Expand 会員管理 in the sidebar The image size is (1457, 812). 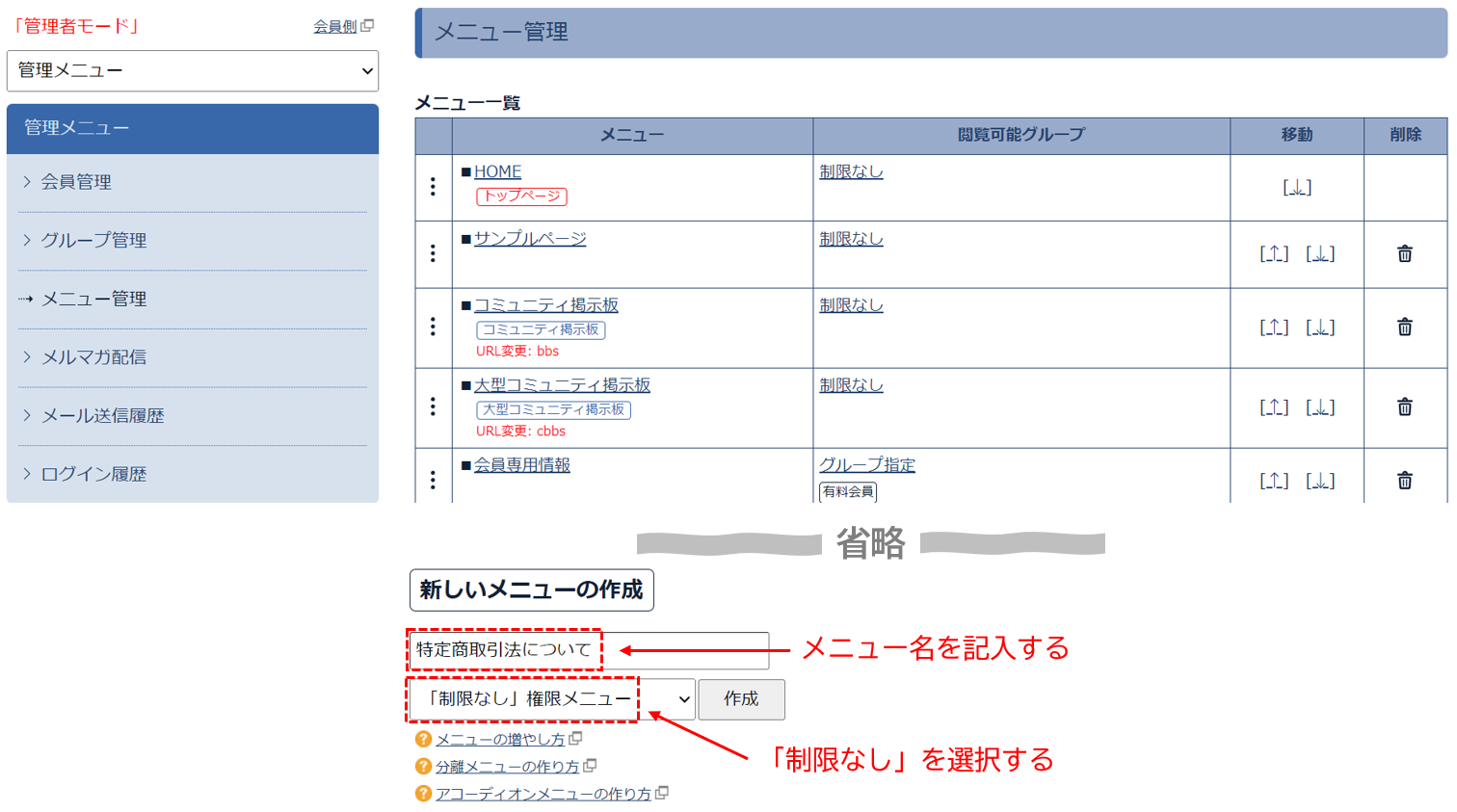(76, 182)
